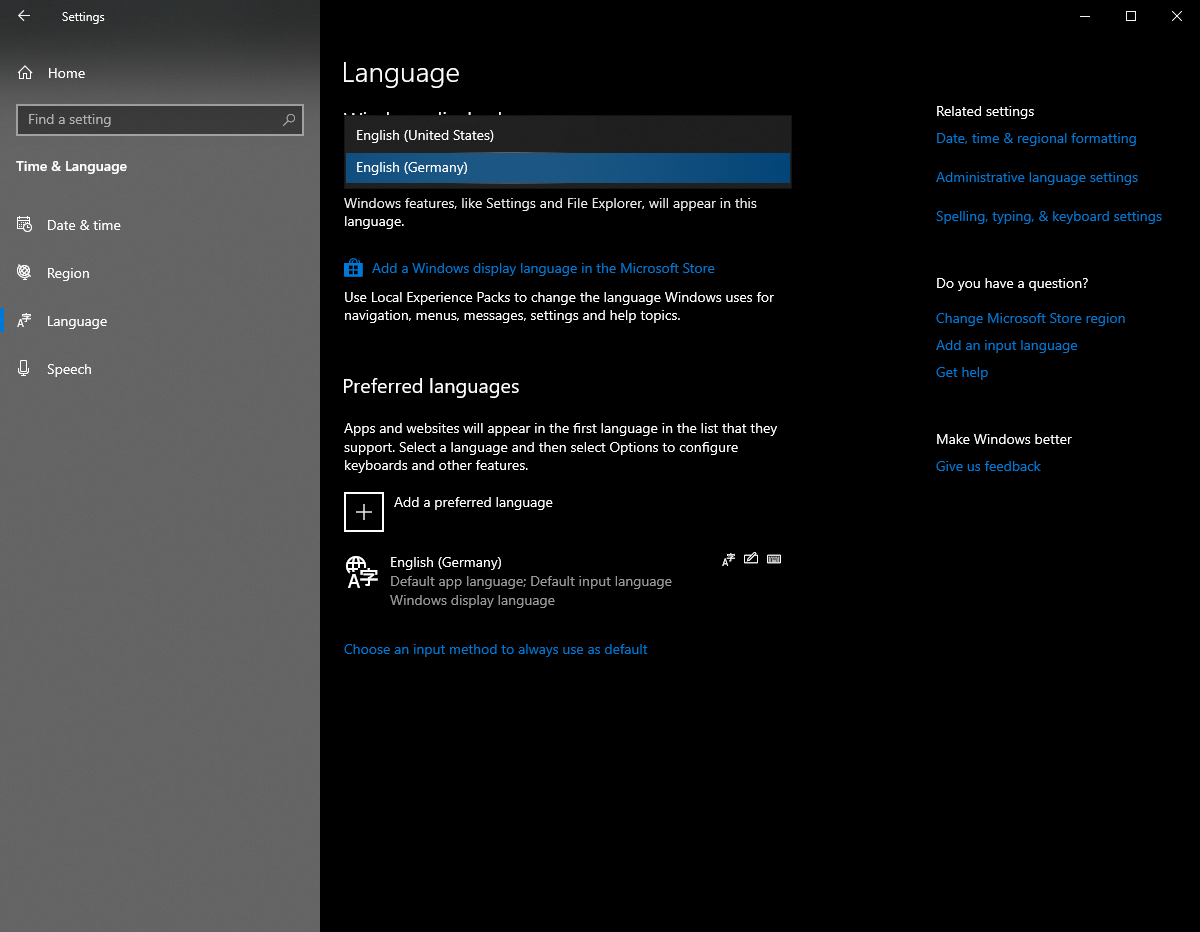Click the Microsoft Store bag icon
Viewport: 1200px width, 932px height.
pyautogui.click(x=353, y=268)
